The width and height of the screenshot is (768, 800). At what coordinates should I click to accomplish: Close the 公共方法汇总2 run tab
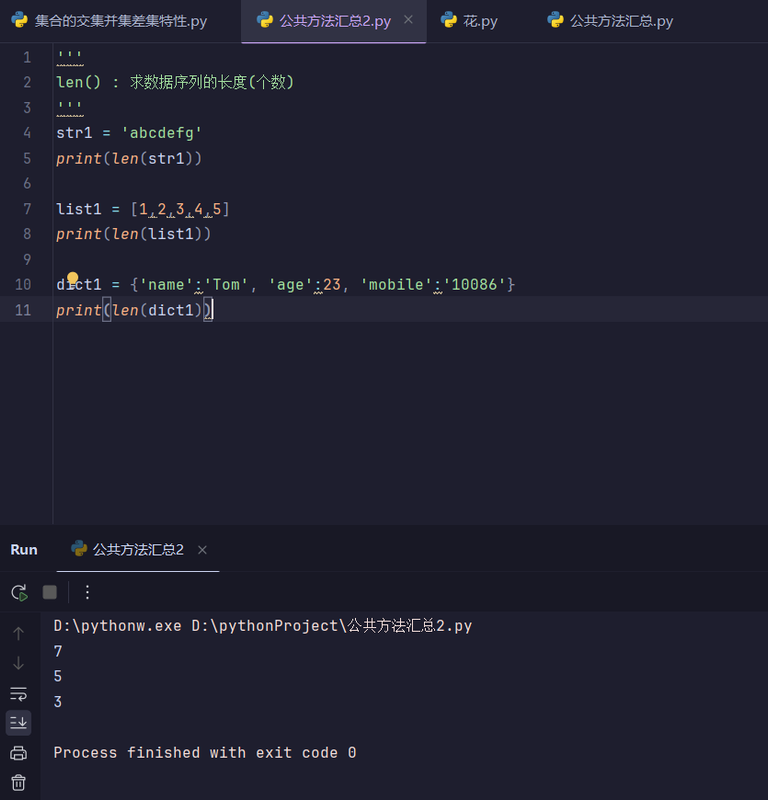[203, 550]
